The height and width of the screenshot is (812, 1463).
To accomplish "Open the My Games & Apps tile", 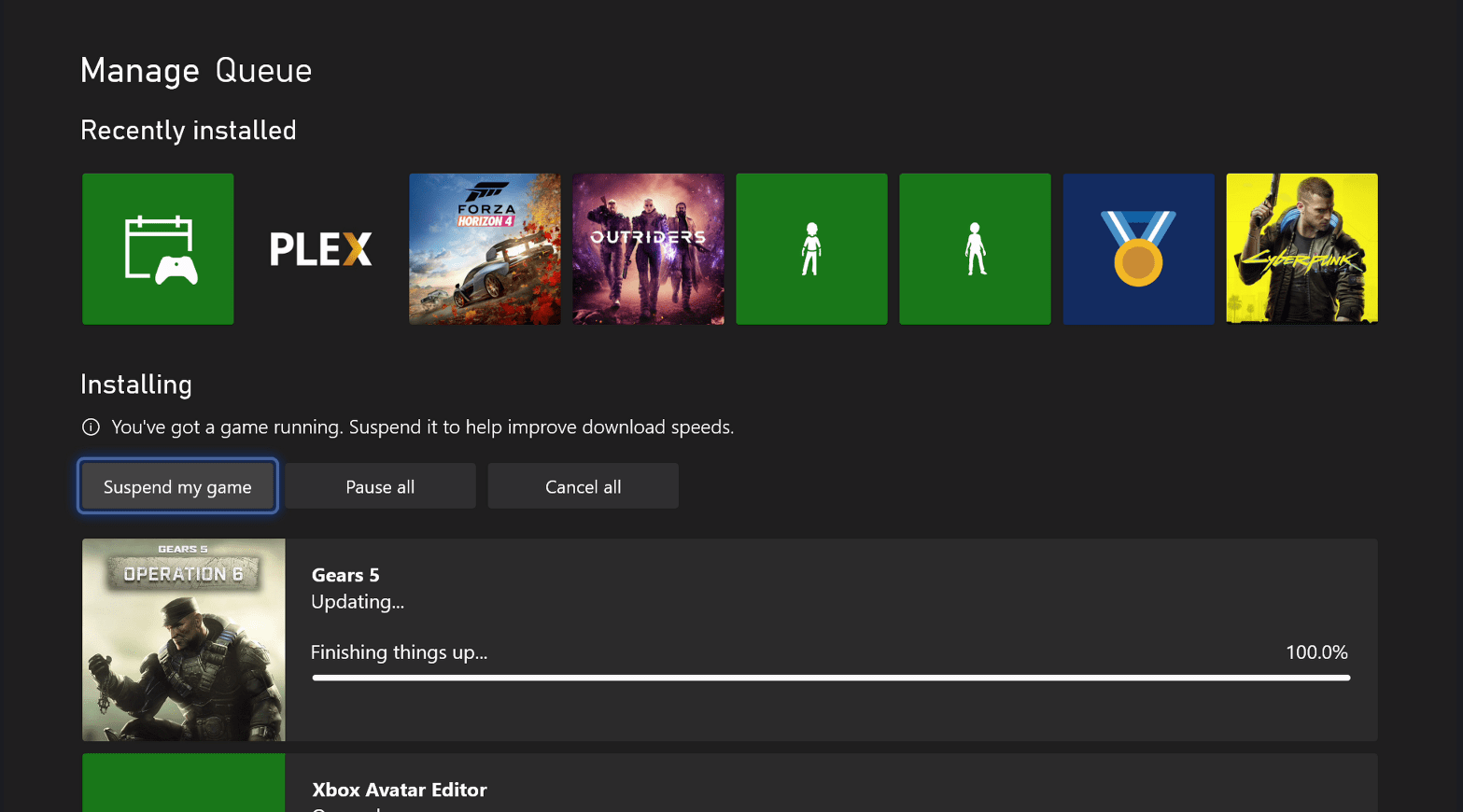I will coord(157,248).
